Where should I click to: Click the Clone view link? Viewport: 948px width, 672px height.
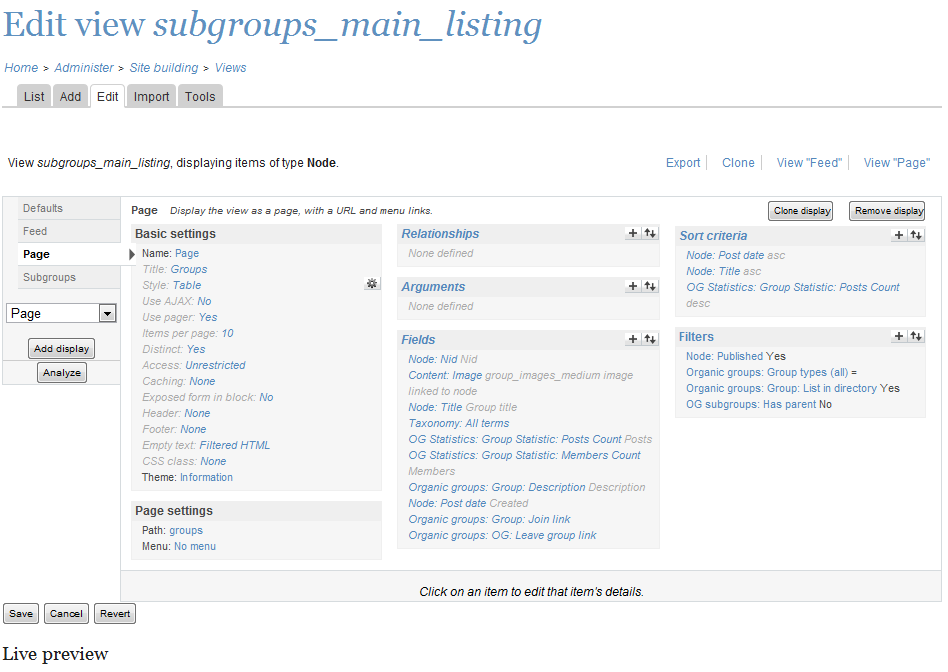[738, 163]
